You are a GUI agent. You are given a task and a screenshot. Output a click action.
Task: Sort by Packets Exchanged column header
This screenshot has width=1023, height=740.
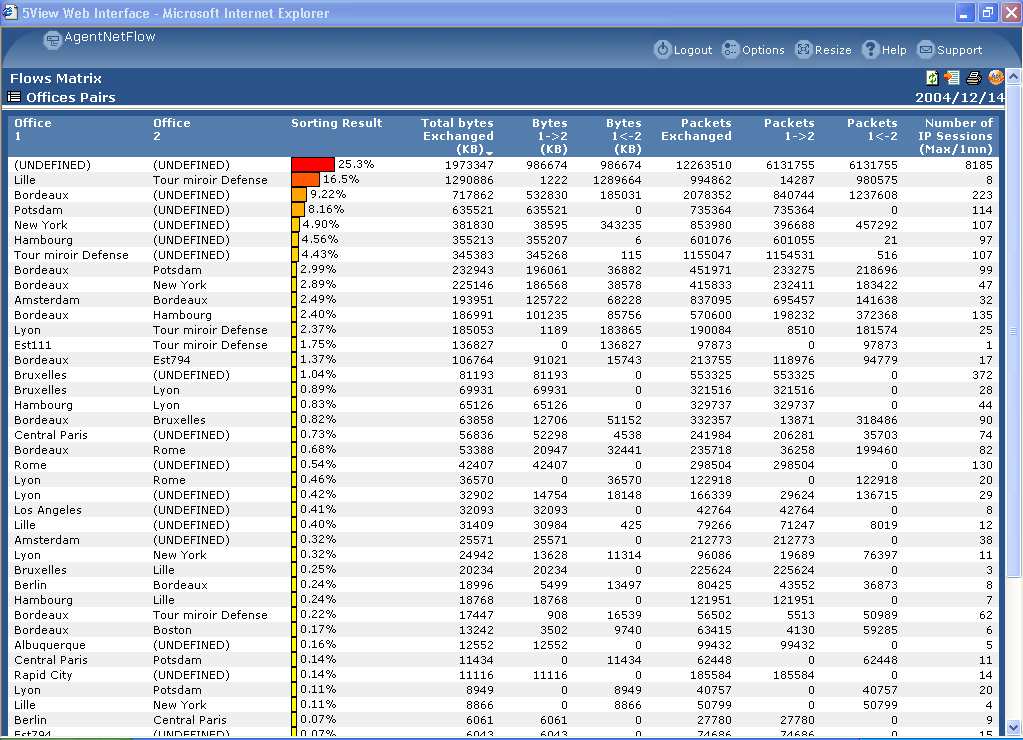pyautogui.click(x=696, y=129)
